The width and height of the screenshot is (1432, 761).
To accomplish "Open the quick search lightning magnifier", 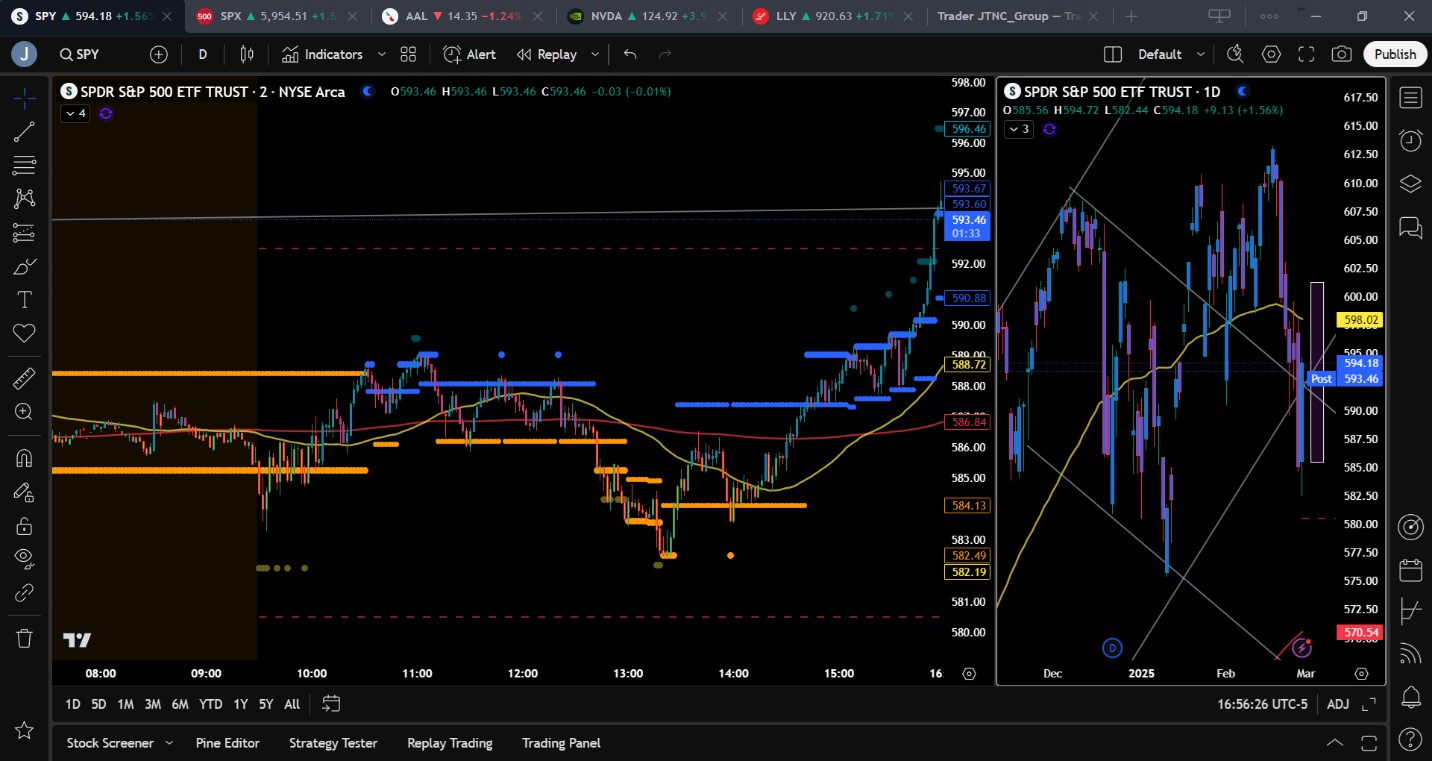I will click(1236, 54).
